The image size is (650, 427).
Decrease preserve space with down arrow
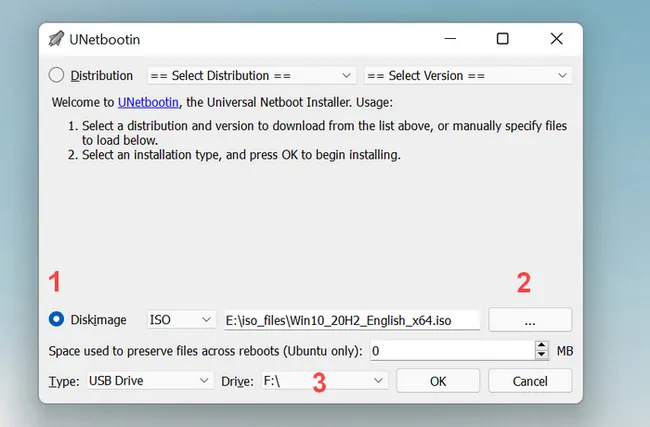point(542,356)
